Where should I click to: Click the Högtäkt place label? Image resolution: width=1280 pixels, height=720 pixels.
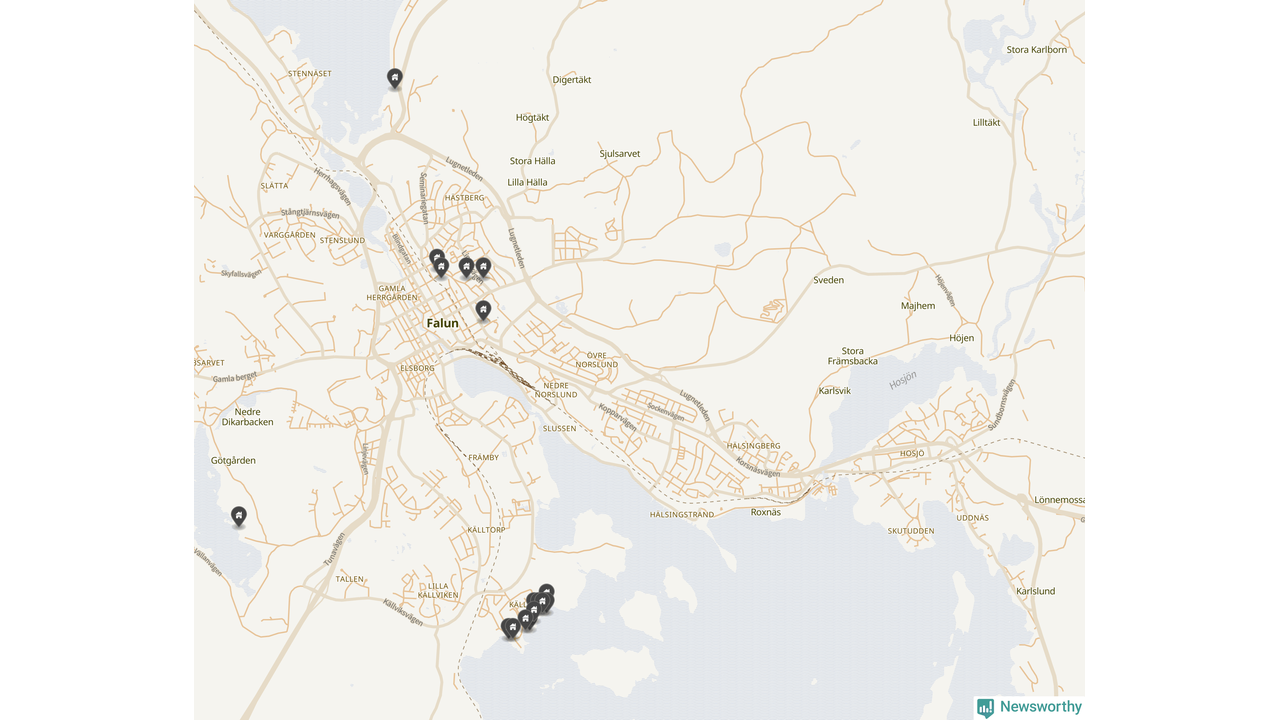[x=532, y=117]
